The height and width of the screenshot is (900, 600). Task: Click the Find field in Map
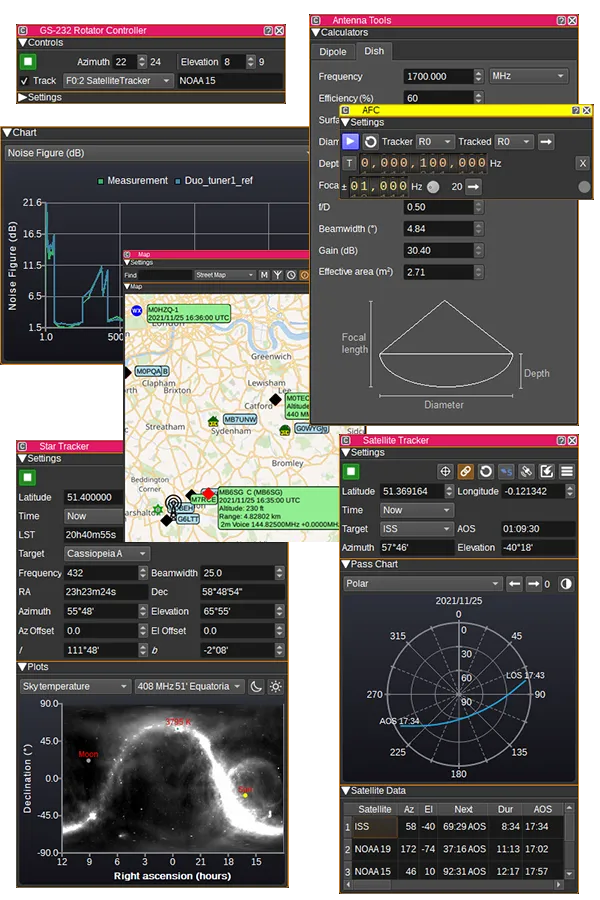165,276
